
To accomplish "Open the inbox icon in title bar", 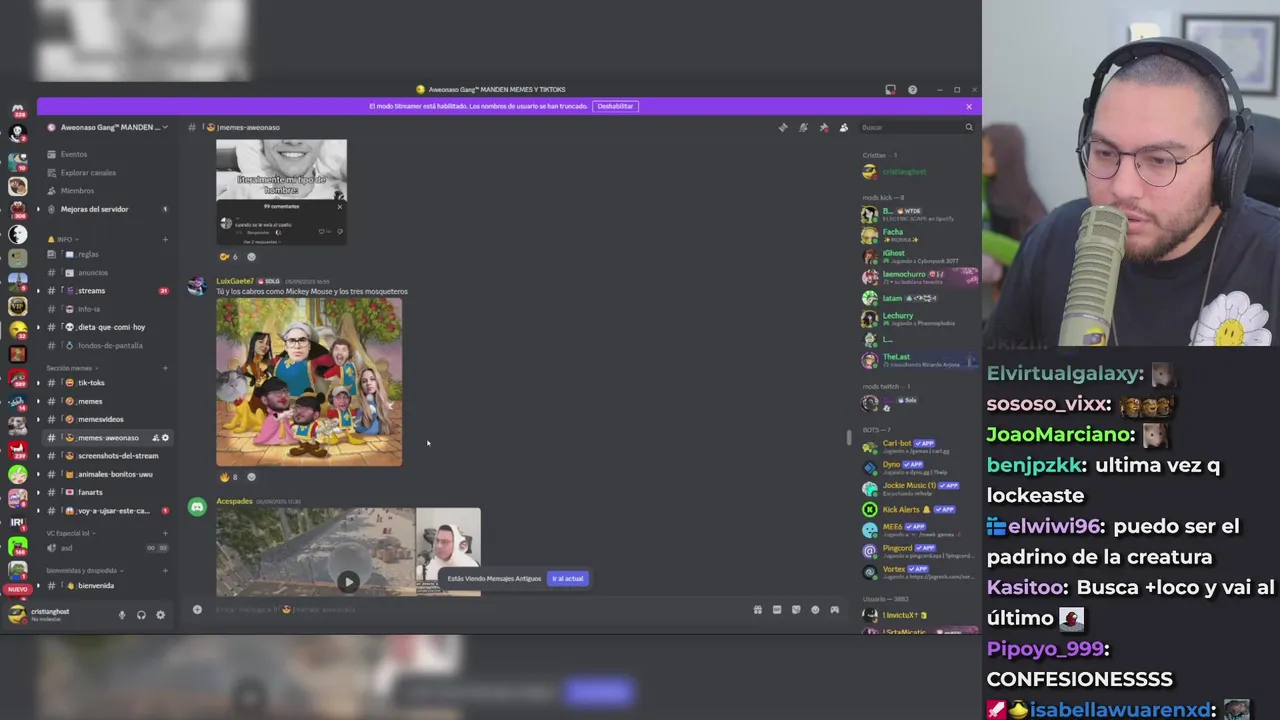I will click(x=890, y=89).
